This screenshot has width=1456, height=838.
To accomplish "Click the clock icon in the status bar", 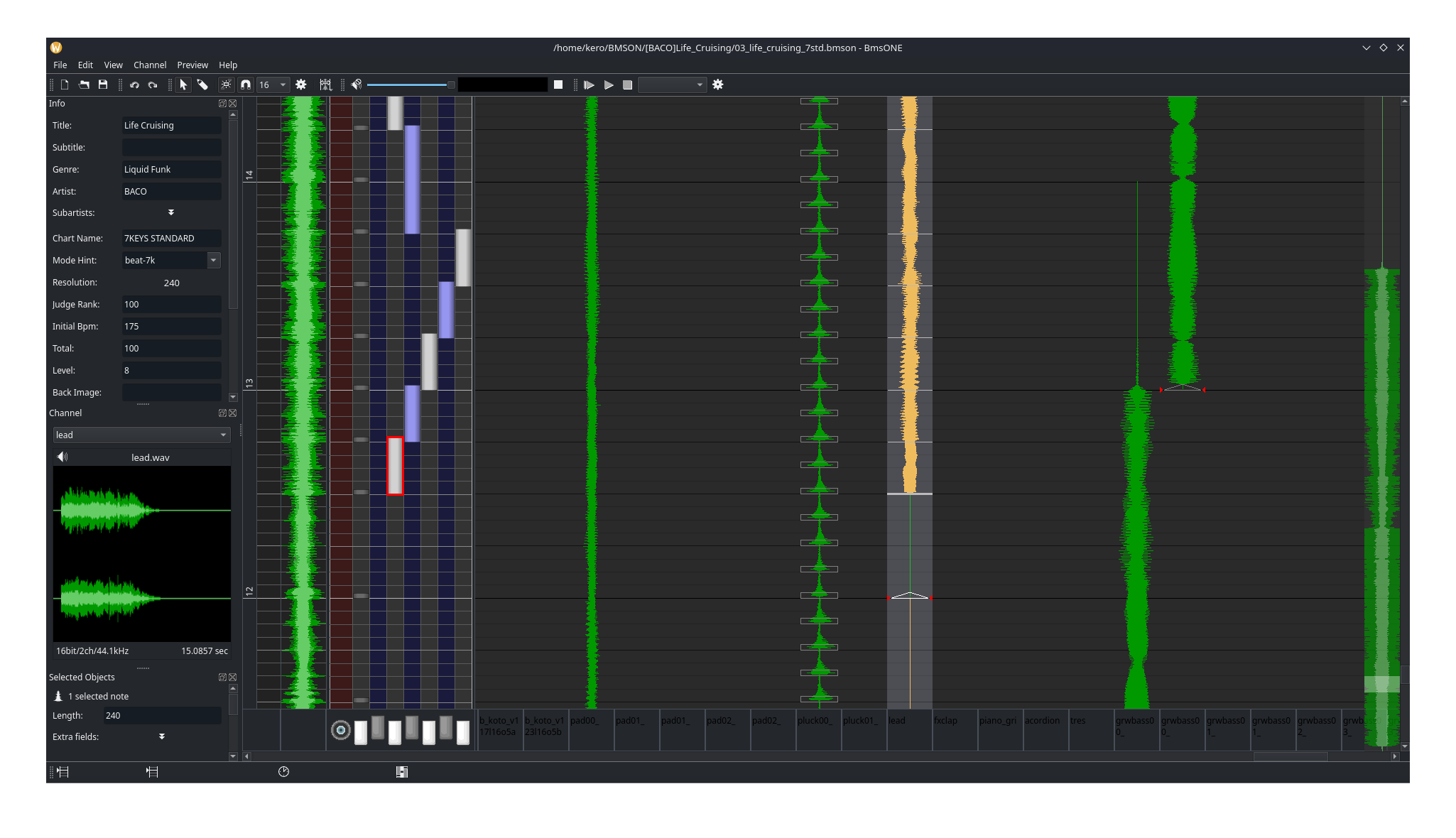I will [x=283, y=772].
